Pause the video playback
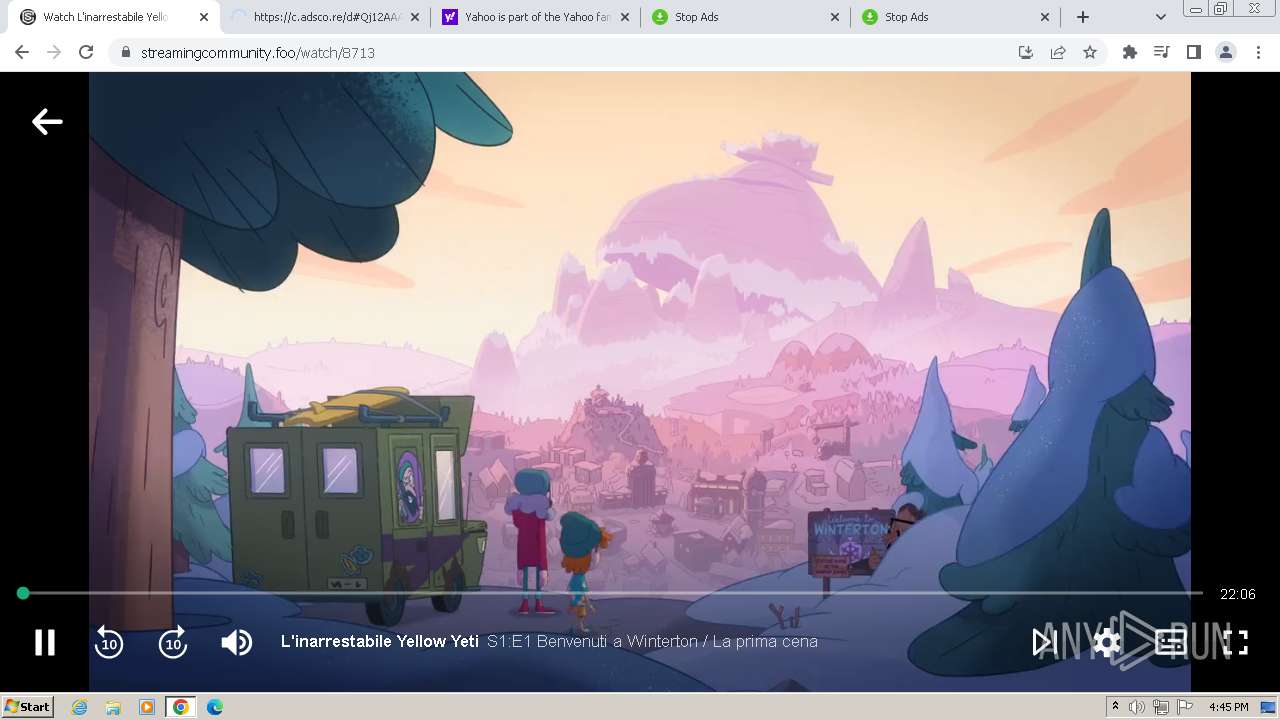Image resolution: width=1280 pixels, height=720 pixels. [x=45, y=642]
